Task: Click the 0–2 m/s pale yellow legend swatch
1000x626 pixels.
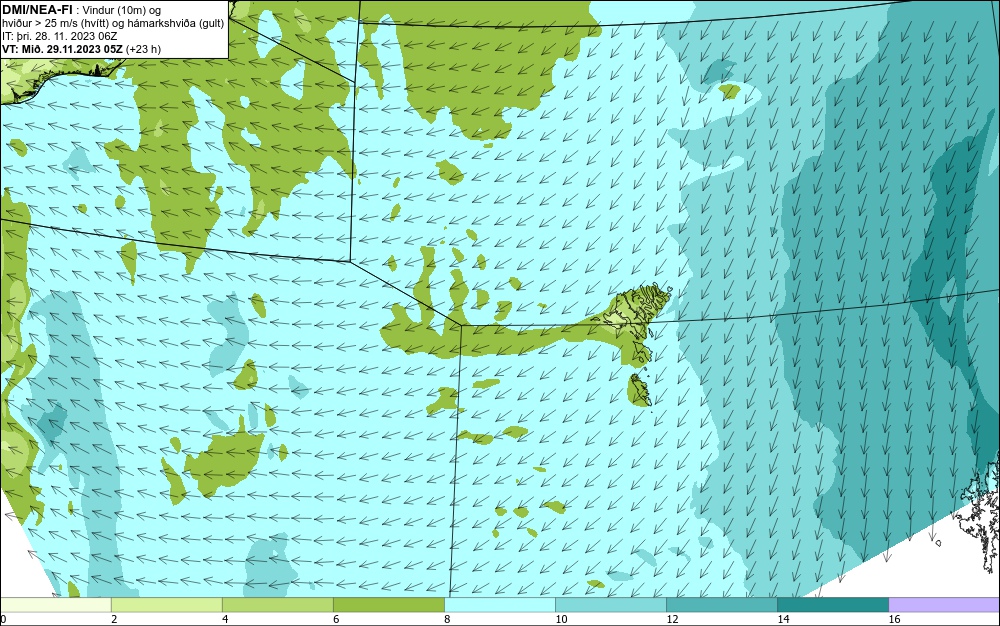Action: tap(55, 604)
